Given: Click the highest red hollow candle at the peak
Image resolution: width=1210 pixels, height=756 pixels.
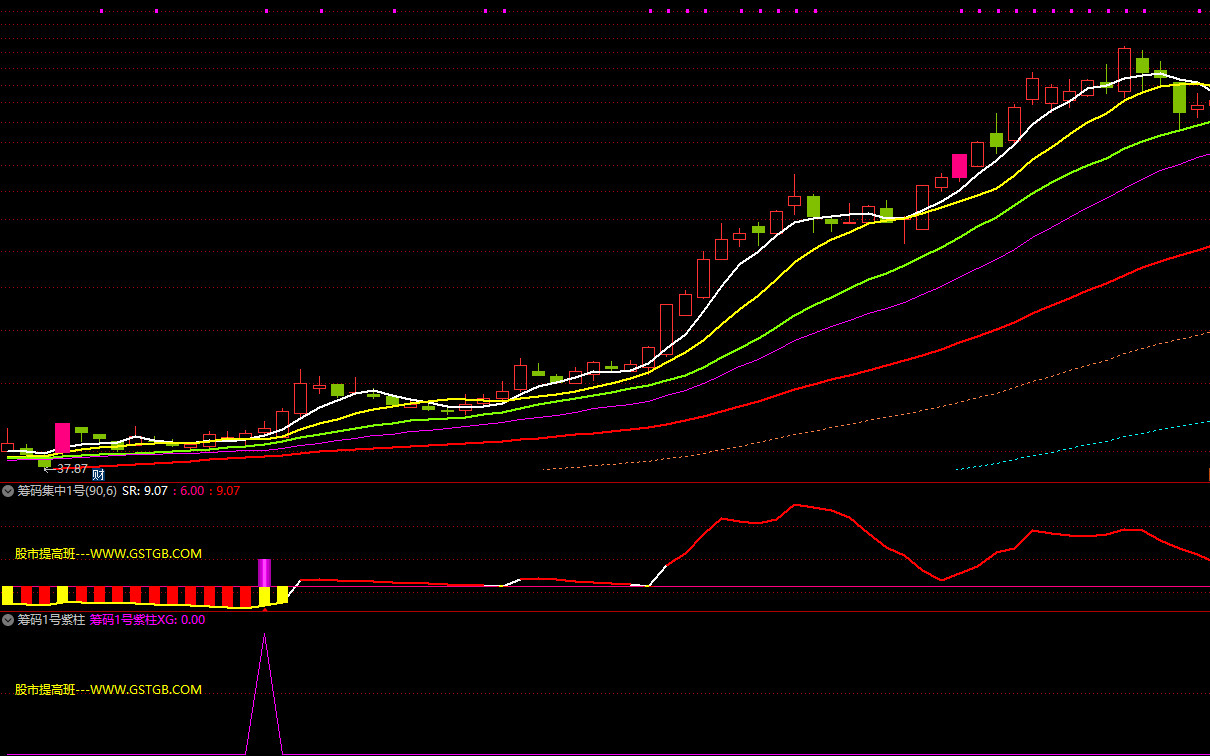Looking at the screenshot, I should point(1124,69).
